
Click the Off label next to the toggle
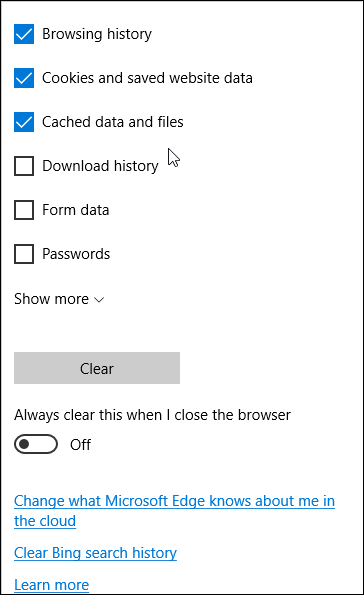pyautogui.click(x=80, y=445)
